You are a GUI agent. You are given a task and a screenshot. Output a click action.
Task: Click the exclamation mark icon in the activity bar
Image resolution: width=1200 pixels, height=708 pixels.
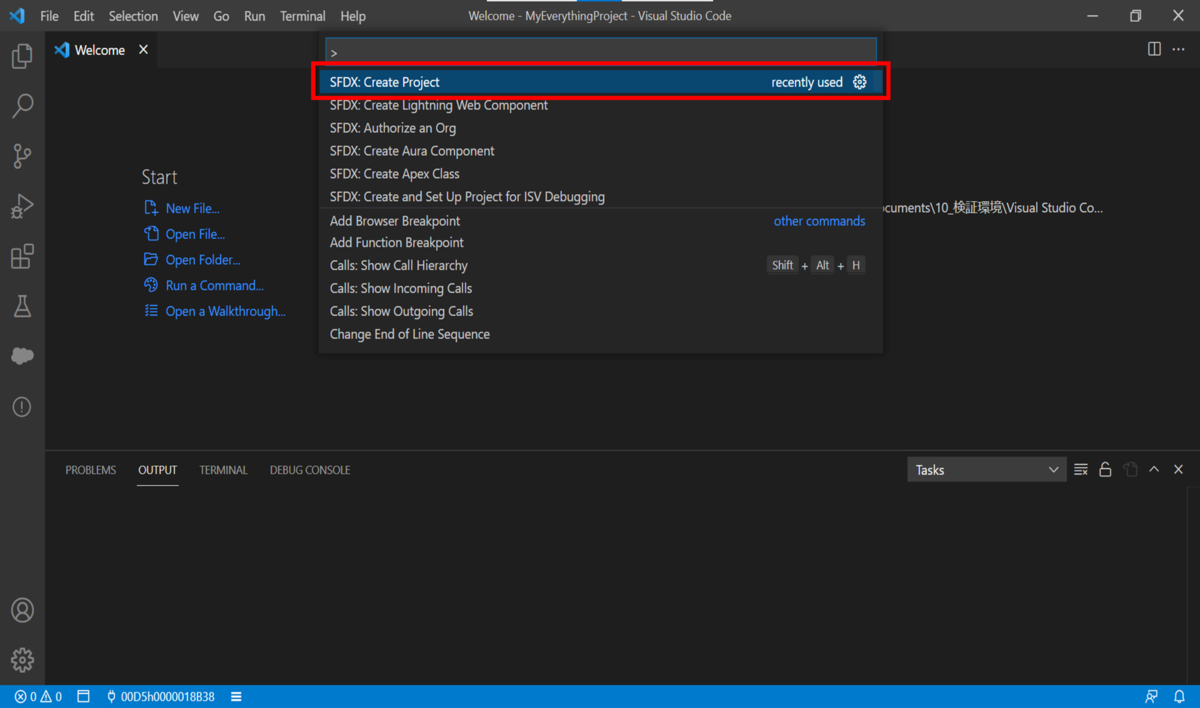click(x=22, y=407)
